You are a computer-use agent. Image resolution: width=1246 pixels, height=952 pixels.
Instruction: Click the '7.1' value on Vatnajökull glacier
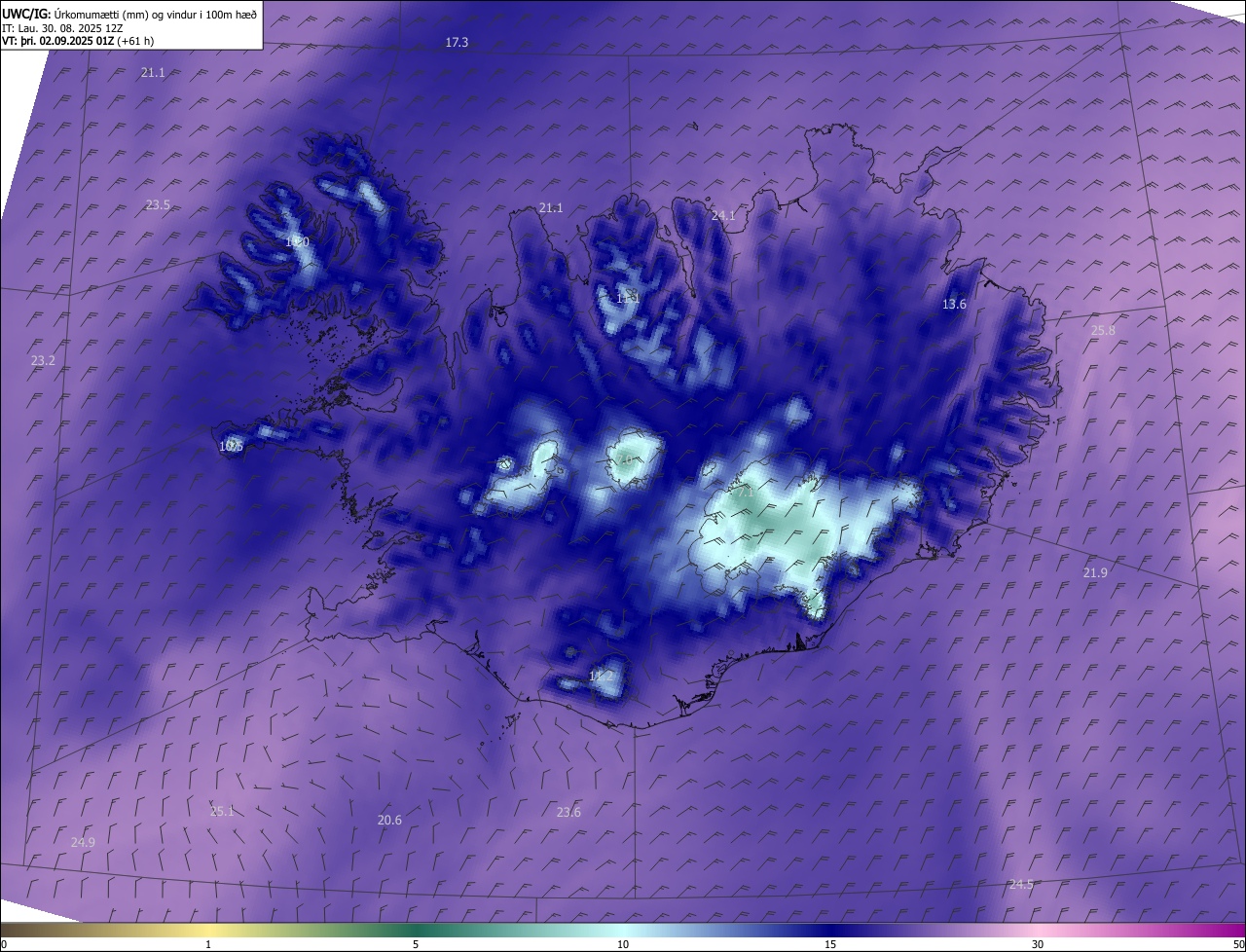click(x=745, y=493)
